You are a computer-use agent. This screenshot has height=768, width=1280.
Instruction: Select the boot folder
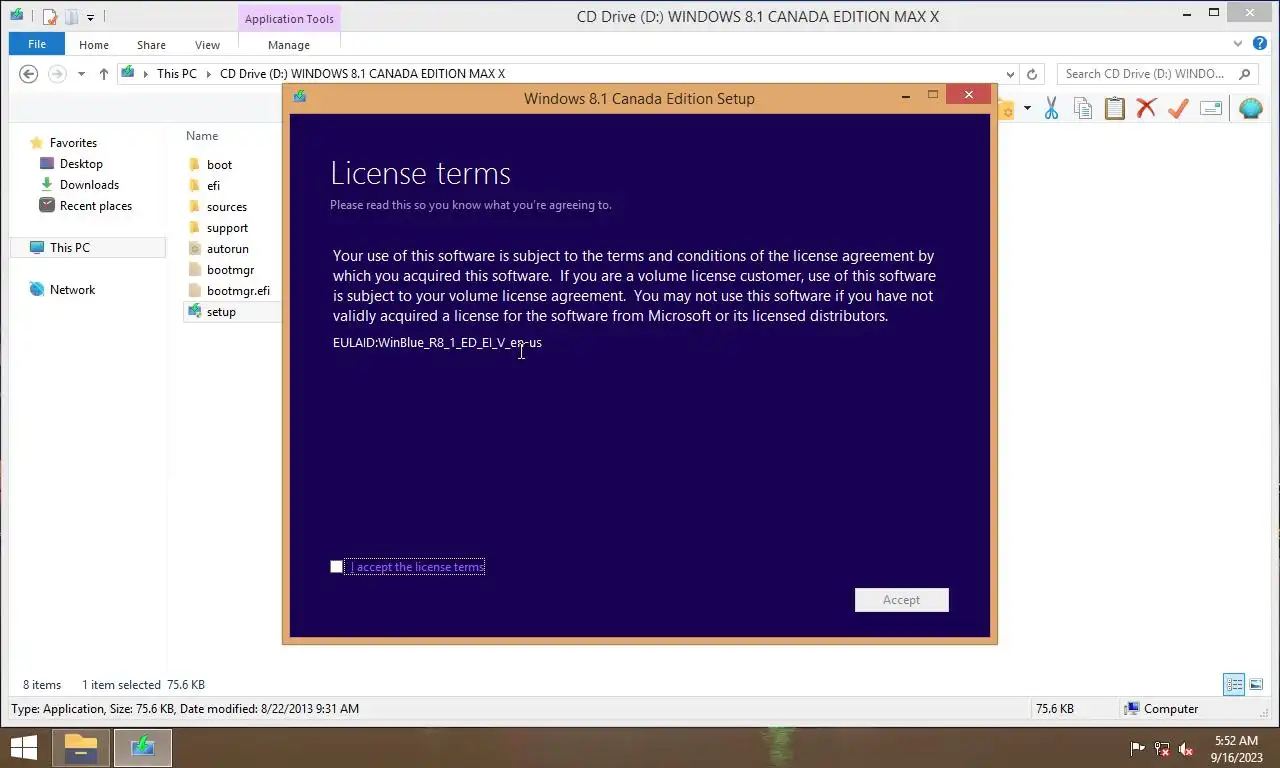click(x=219, y=165)
